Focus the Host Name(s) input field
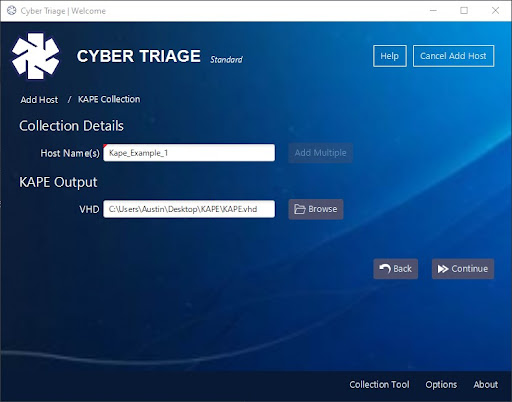The image size is (512, 402). pyautogui.click(x=189, y=153)
